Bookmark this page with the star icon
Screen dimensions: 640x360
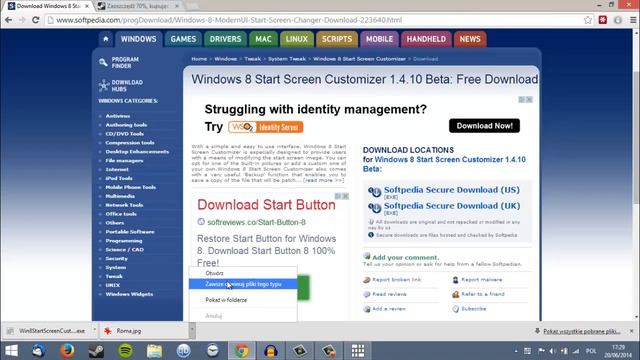588,20
